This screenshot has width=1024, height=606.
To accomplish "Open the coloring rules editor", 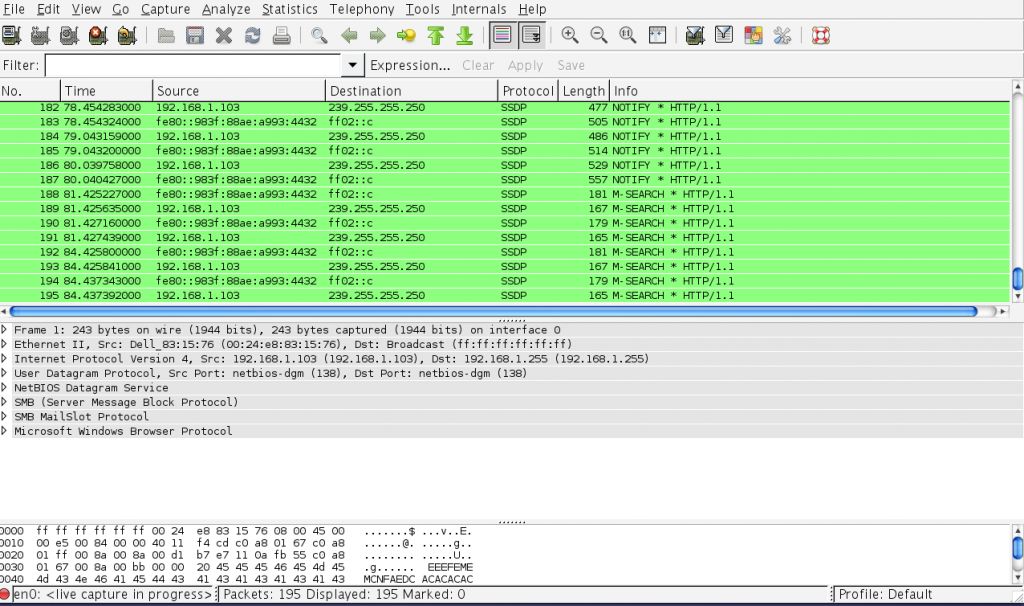I will tap(753, 35).
